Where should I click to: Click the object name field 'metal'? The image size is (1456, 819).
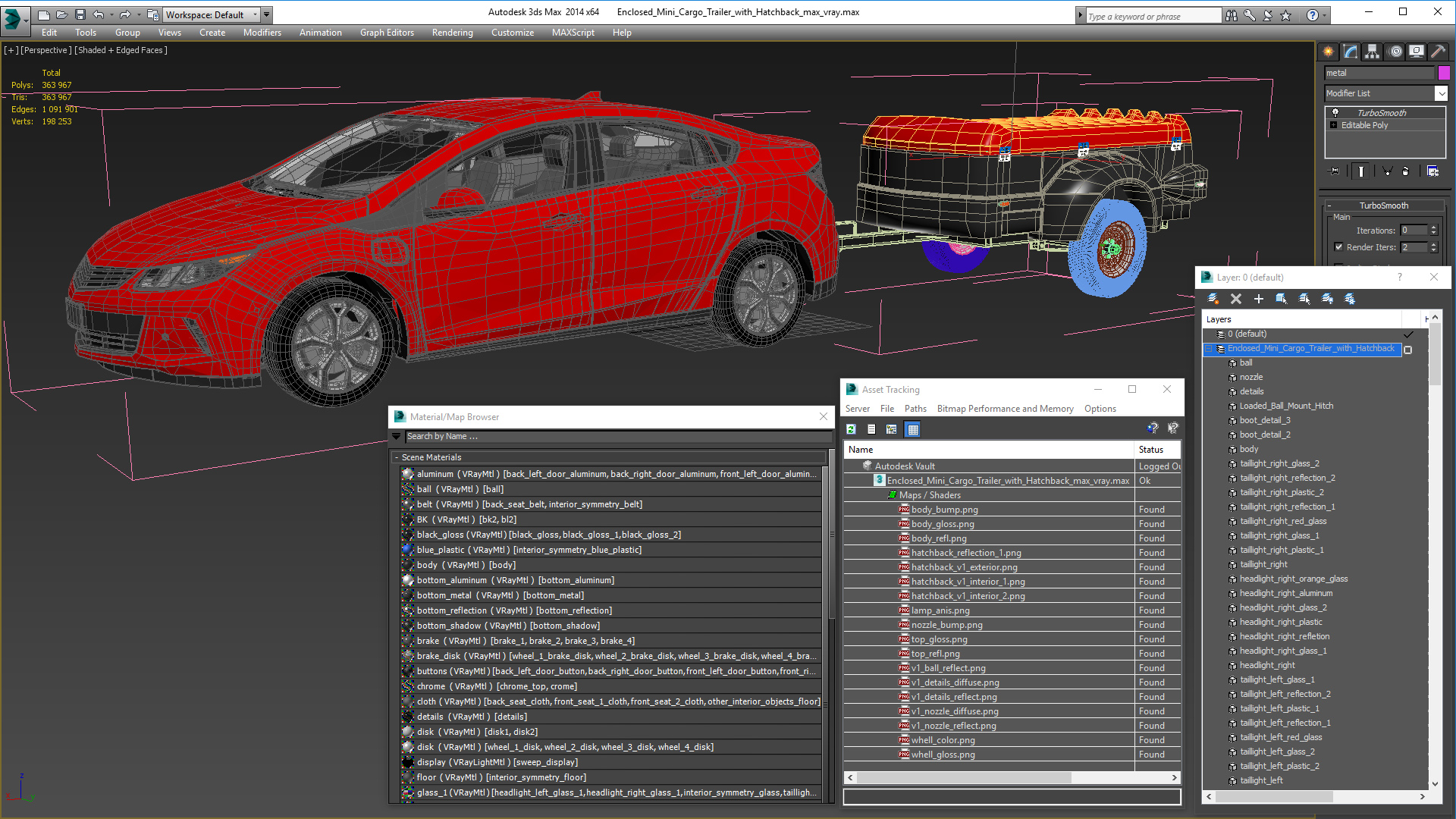click(x=1379, y=73)
